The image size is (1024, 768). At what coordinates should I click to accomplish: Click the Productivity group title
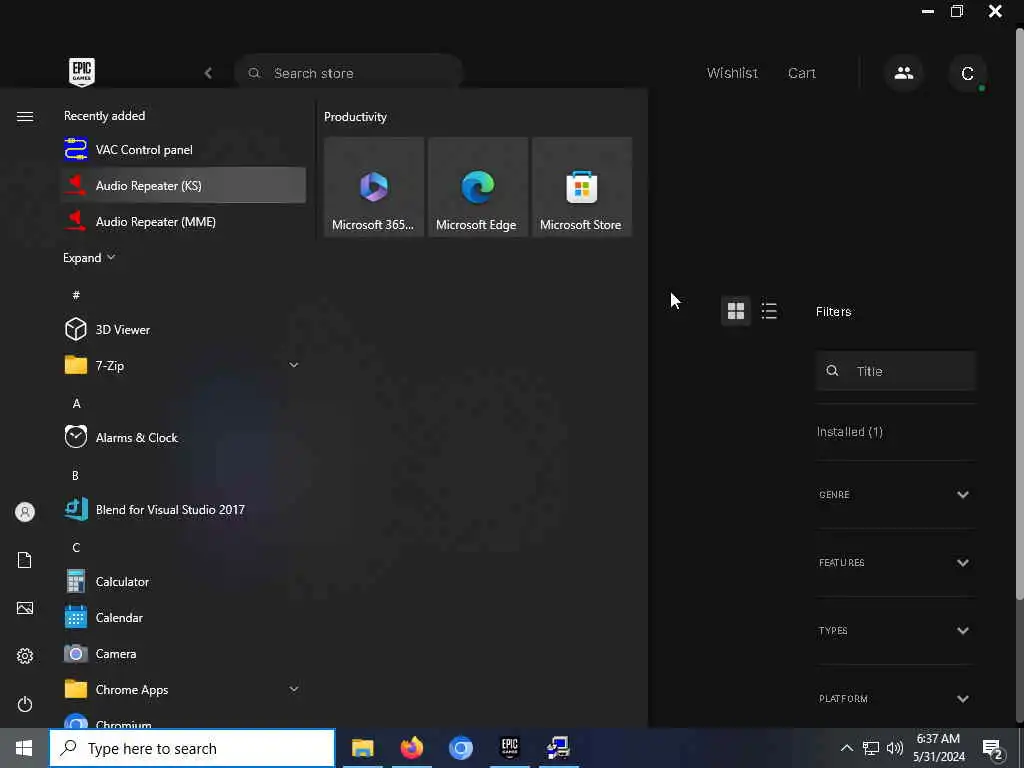tap(355, 117)
